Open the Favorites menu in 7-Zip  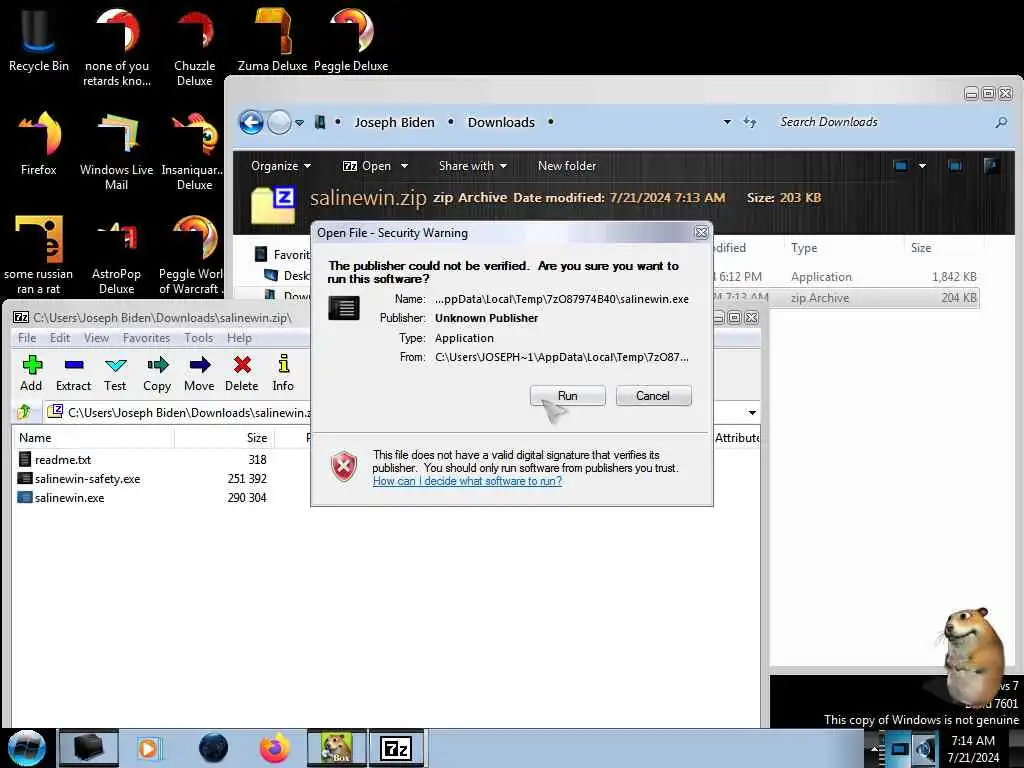point(146,338)
